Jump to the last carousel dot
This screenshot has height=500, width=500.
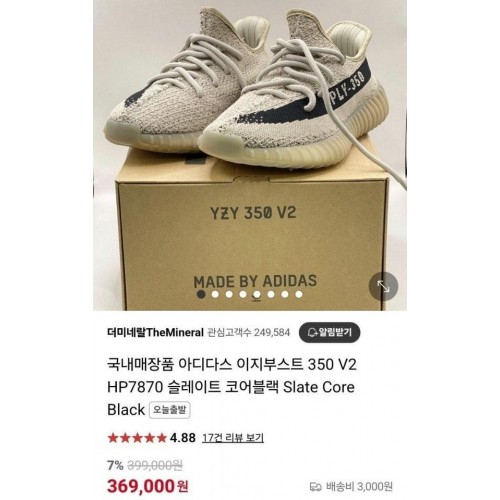click(x=299, y=294)
